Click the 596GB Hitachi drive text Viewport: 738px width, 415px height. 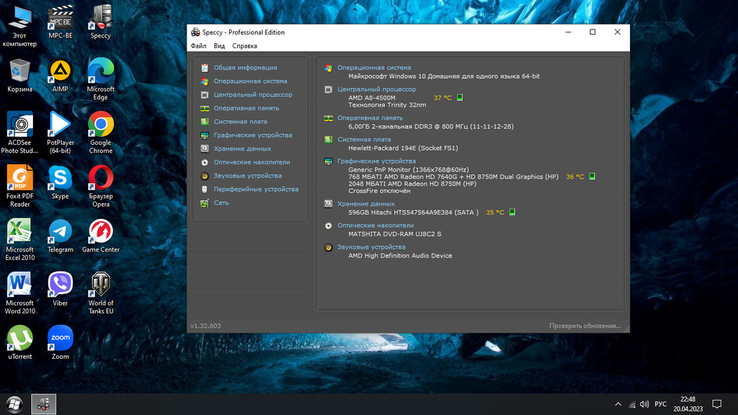point(413,213)
